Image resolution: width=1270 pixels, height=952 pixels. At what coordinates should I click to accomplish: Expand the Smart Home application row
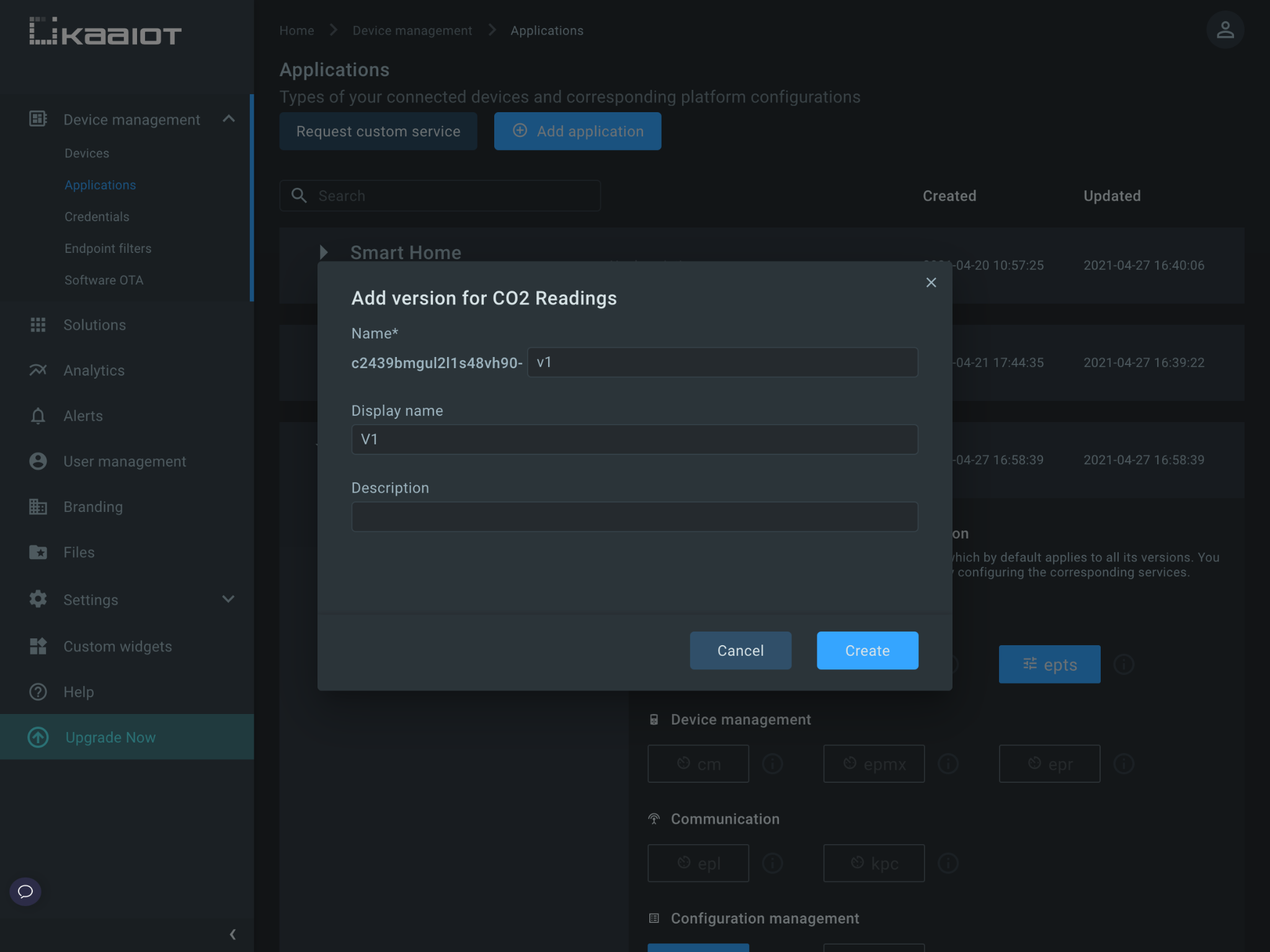(324, 252)
